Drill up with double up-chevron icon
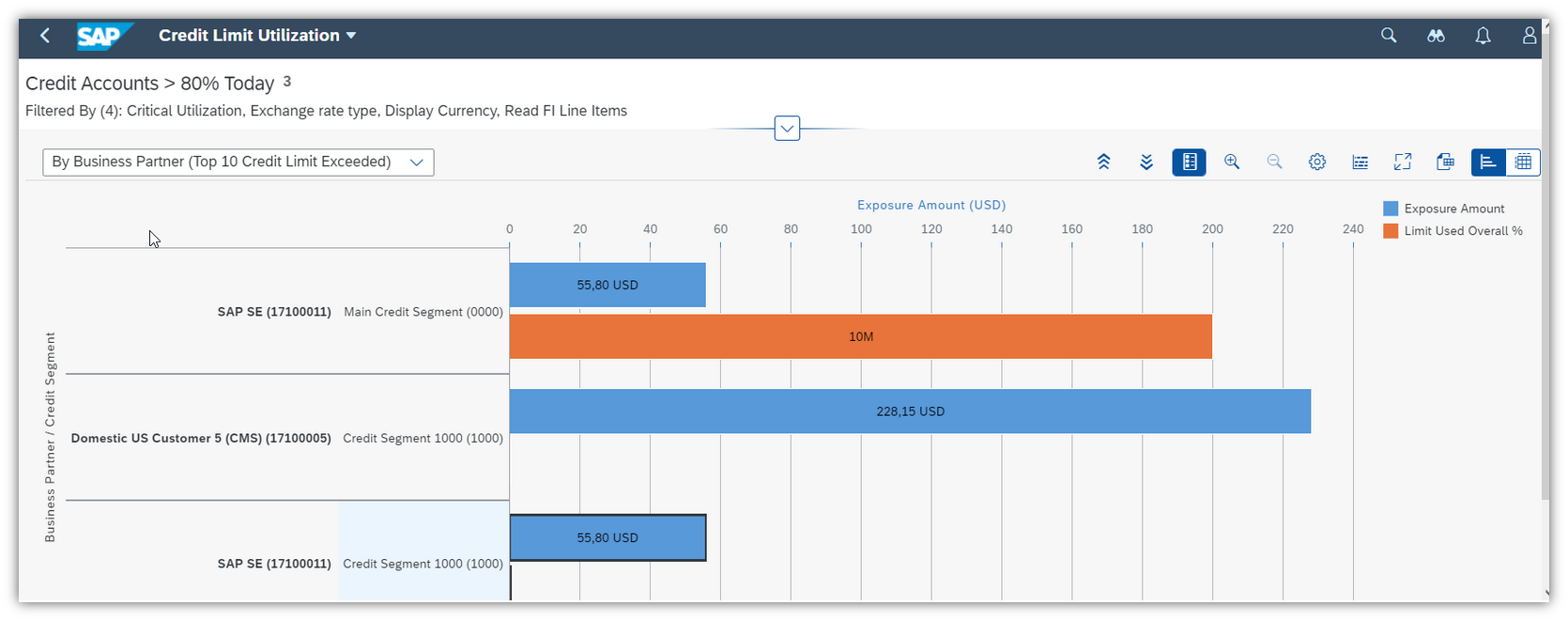1568x621 pixels. point(1104,162)
